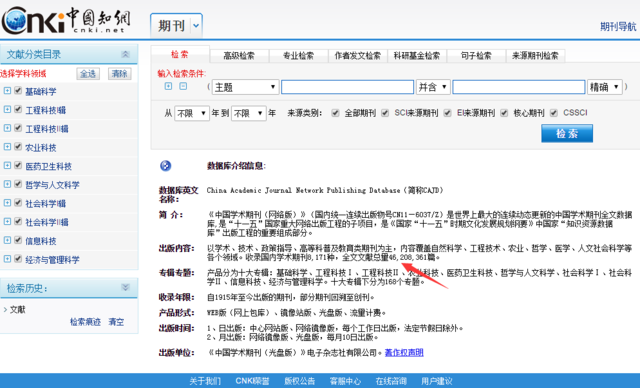Expand the 信息科技 tree node
Screen dimensions: 640x388
tap(7, 240)
